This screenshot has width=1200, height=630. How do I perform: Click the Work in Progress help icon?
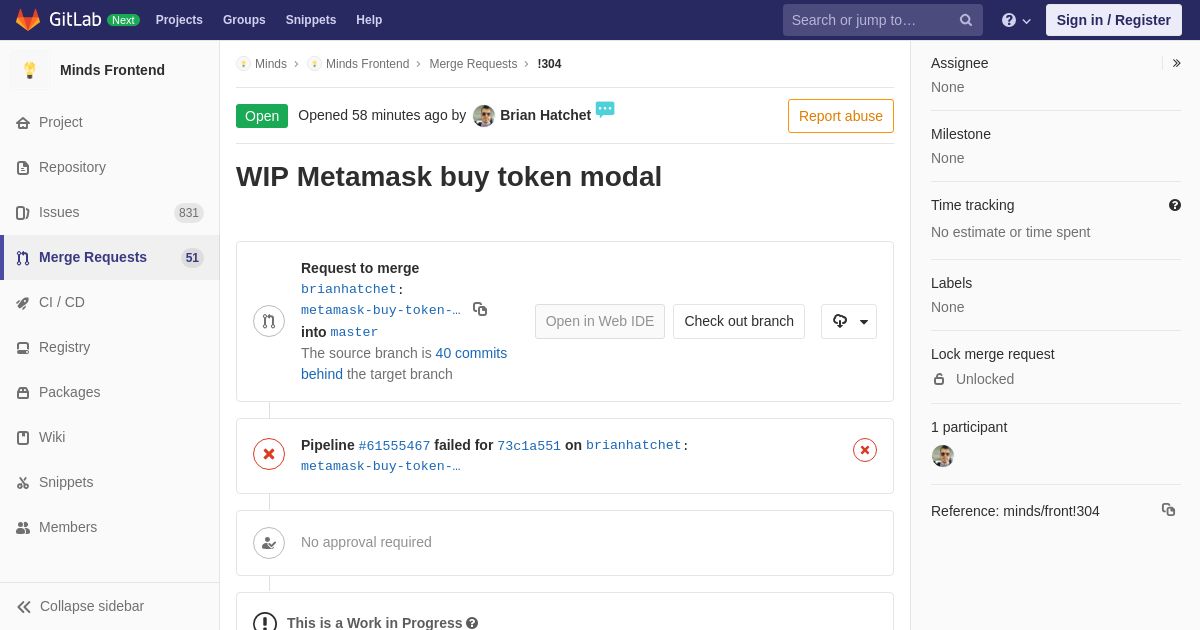click(472, 623)
